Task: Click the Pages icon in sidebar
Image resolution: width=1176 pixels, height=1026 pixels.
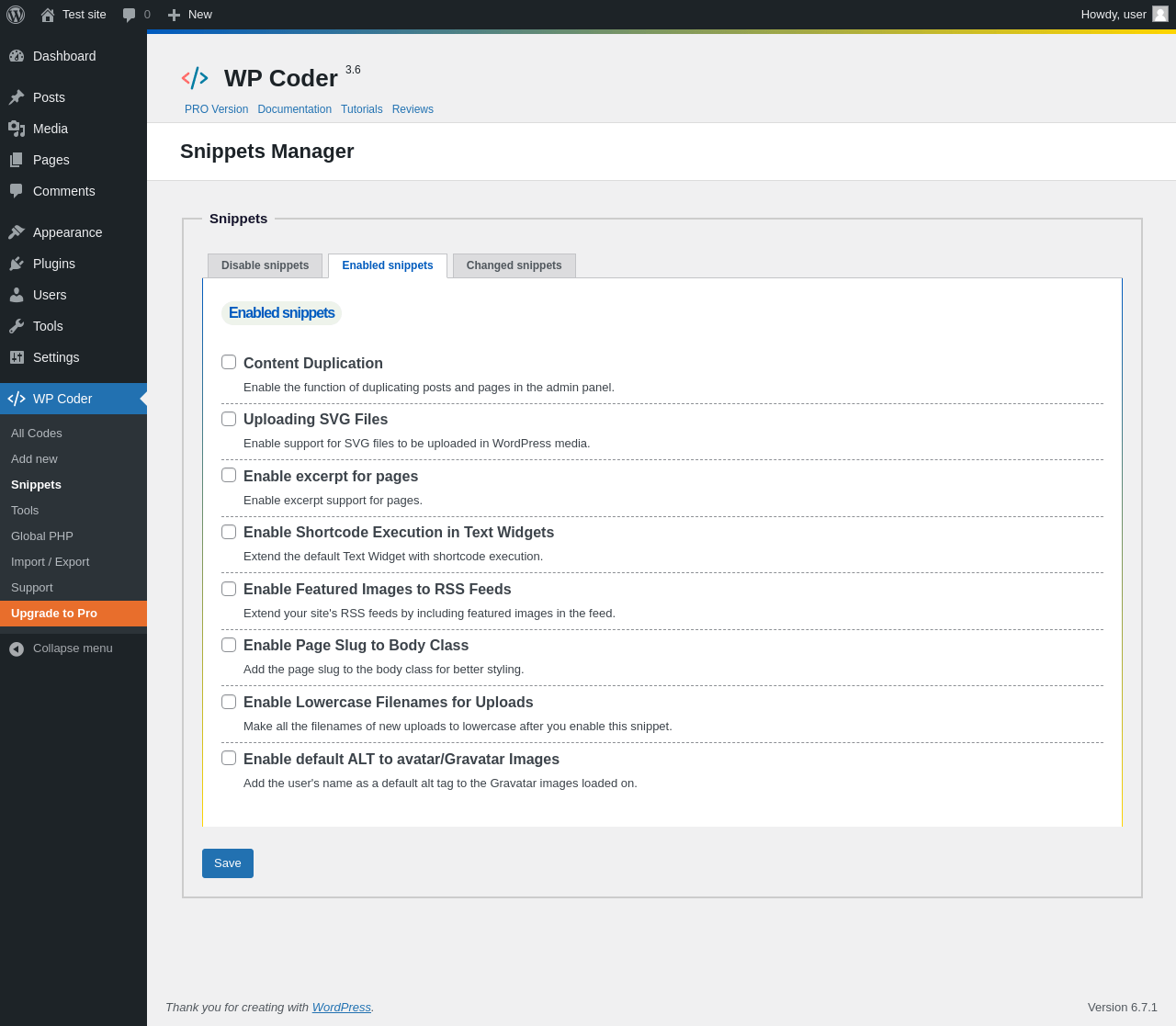Action: pos(17,160)
